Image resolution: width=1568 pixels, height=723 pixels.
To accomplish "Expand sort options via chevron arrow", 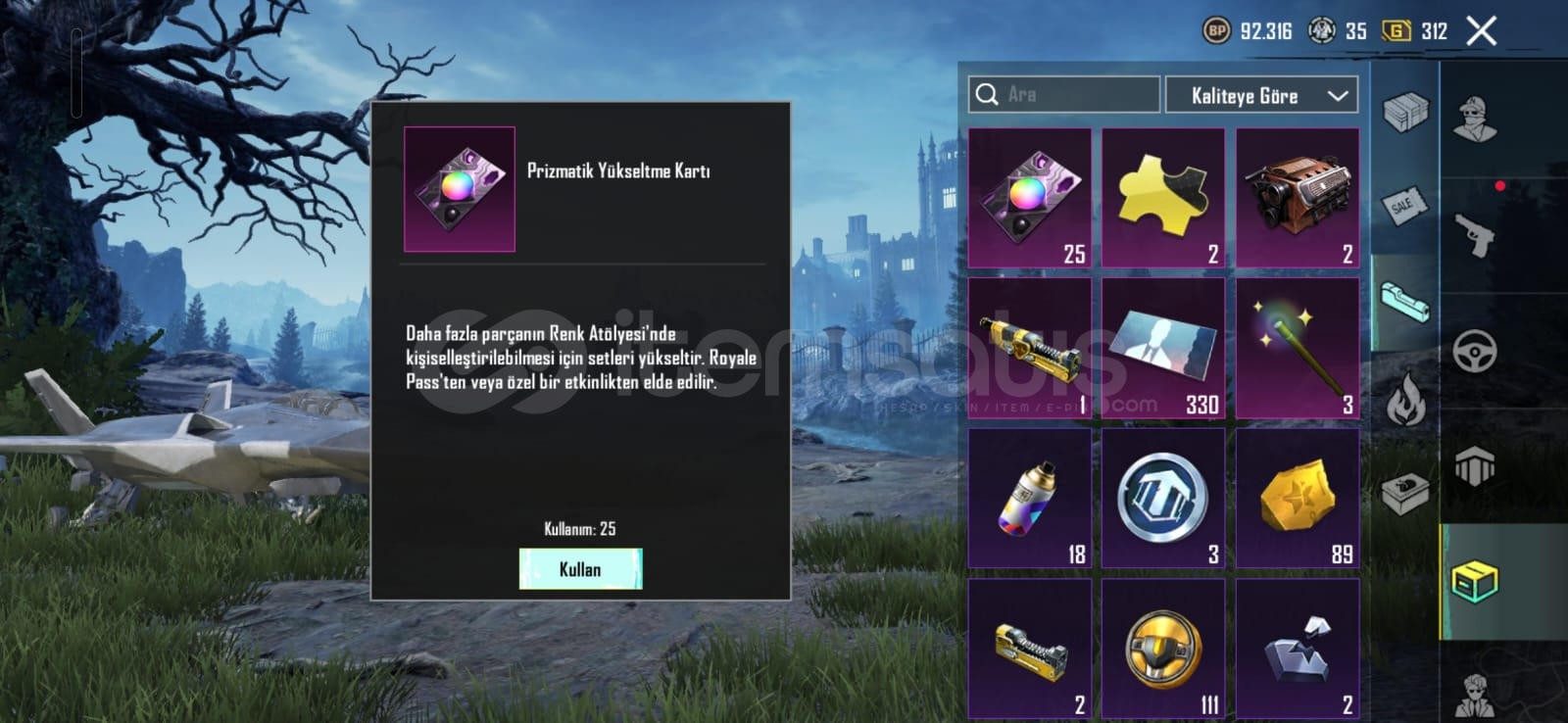I will 1338,96.
